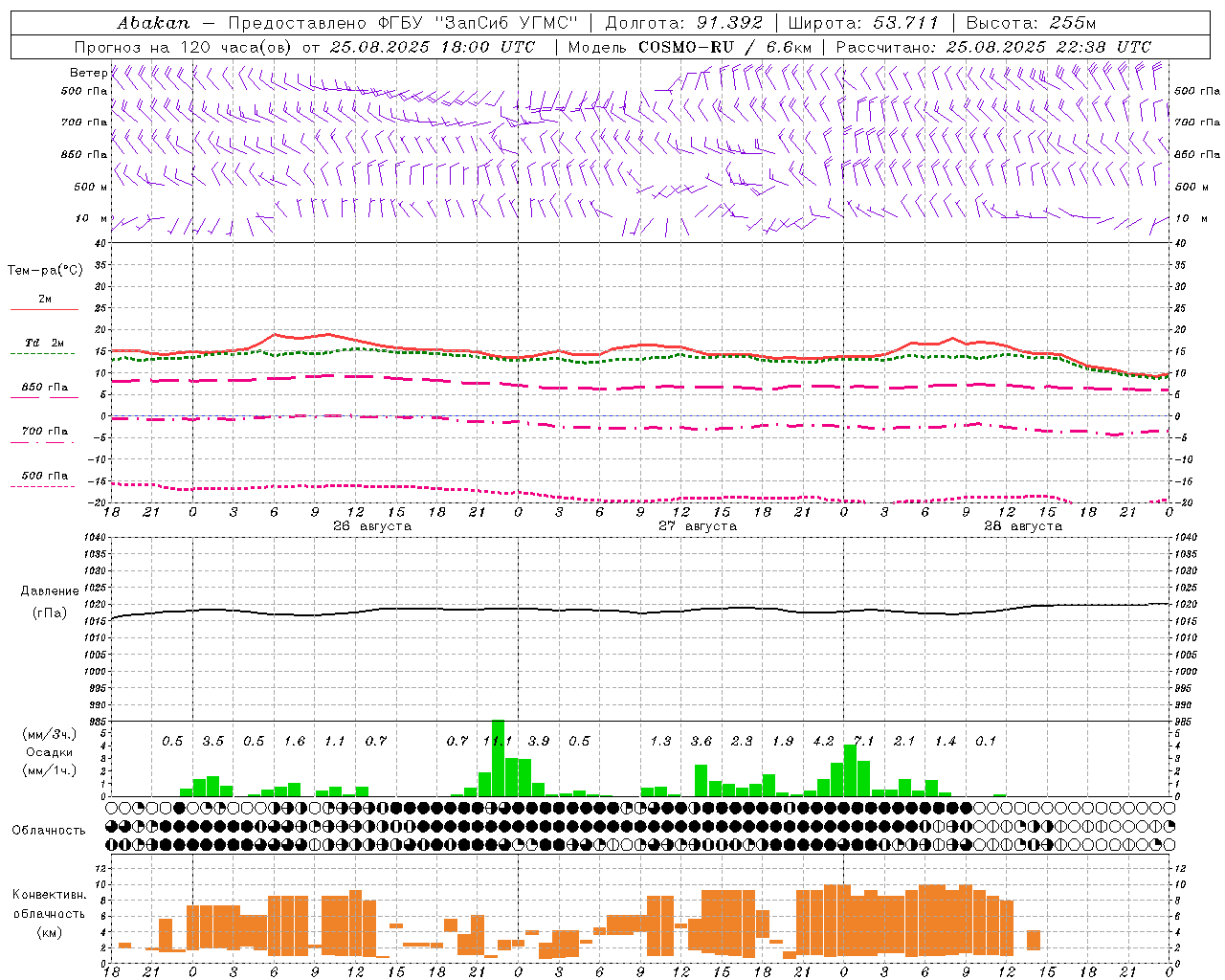Select the 700 гПа temperature legend entry
Screen dimensions: 1225x980
pos(44,432)
